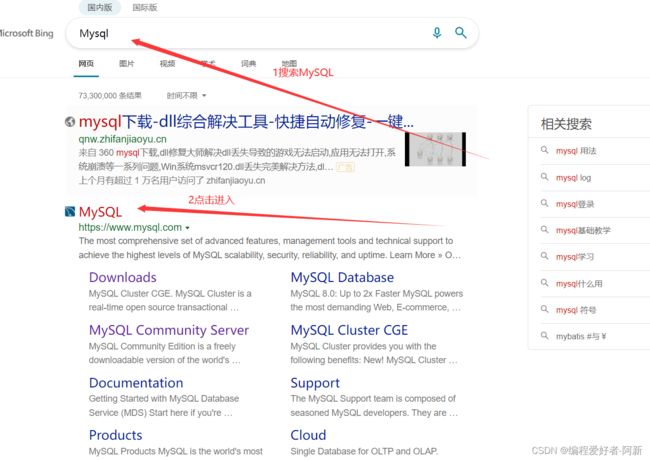
Task: Switch to the 图片 tab
Action: (127, 63)
